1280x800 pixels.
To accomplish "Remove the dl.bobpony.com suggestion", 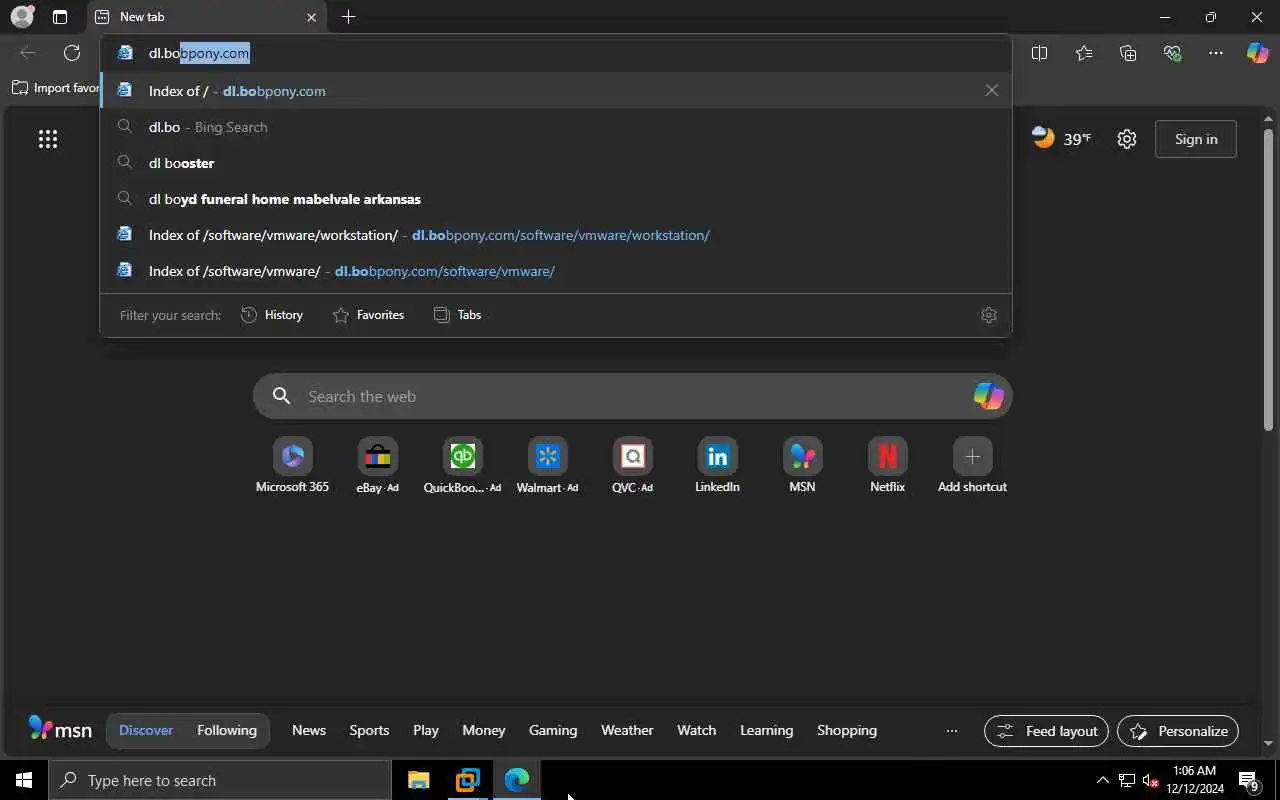I will [x=991, y=91].
